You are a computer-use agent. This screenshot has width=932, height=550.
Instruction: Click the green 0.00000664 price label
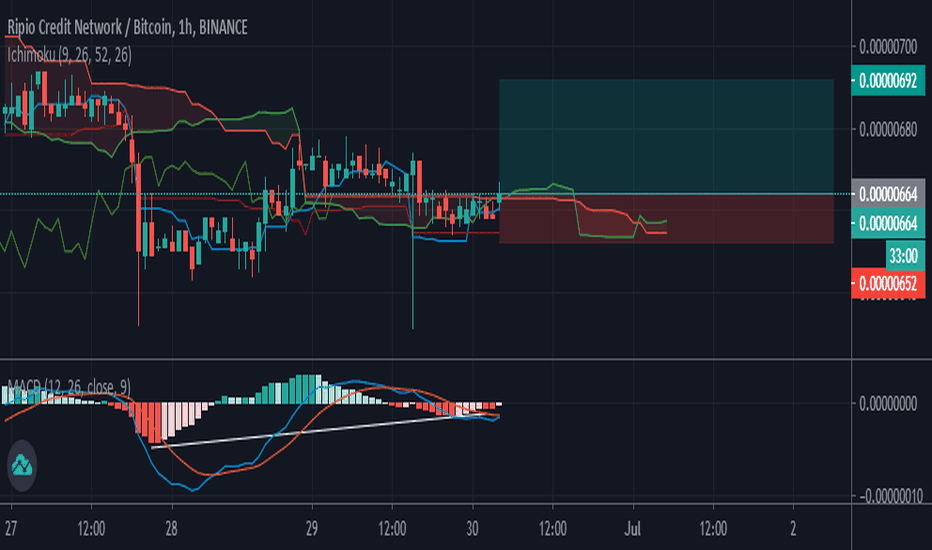point(888,224)
